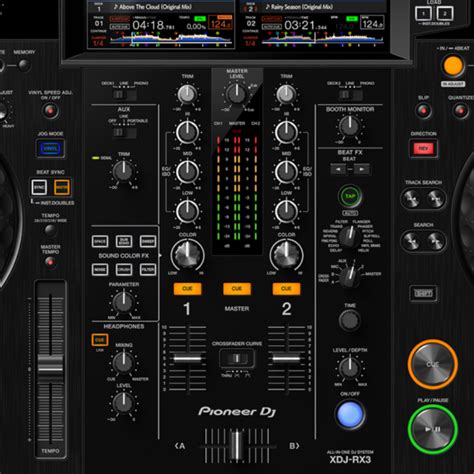This screenshot has height=474, width=474.
Task: Toggle channel 1 headphone CUE button
Action: [x=187, y=289]
